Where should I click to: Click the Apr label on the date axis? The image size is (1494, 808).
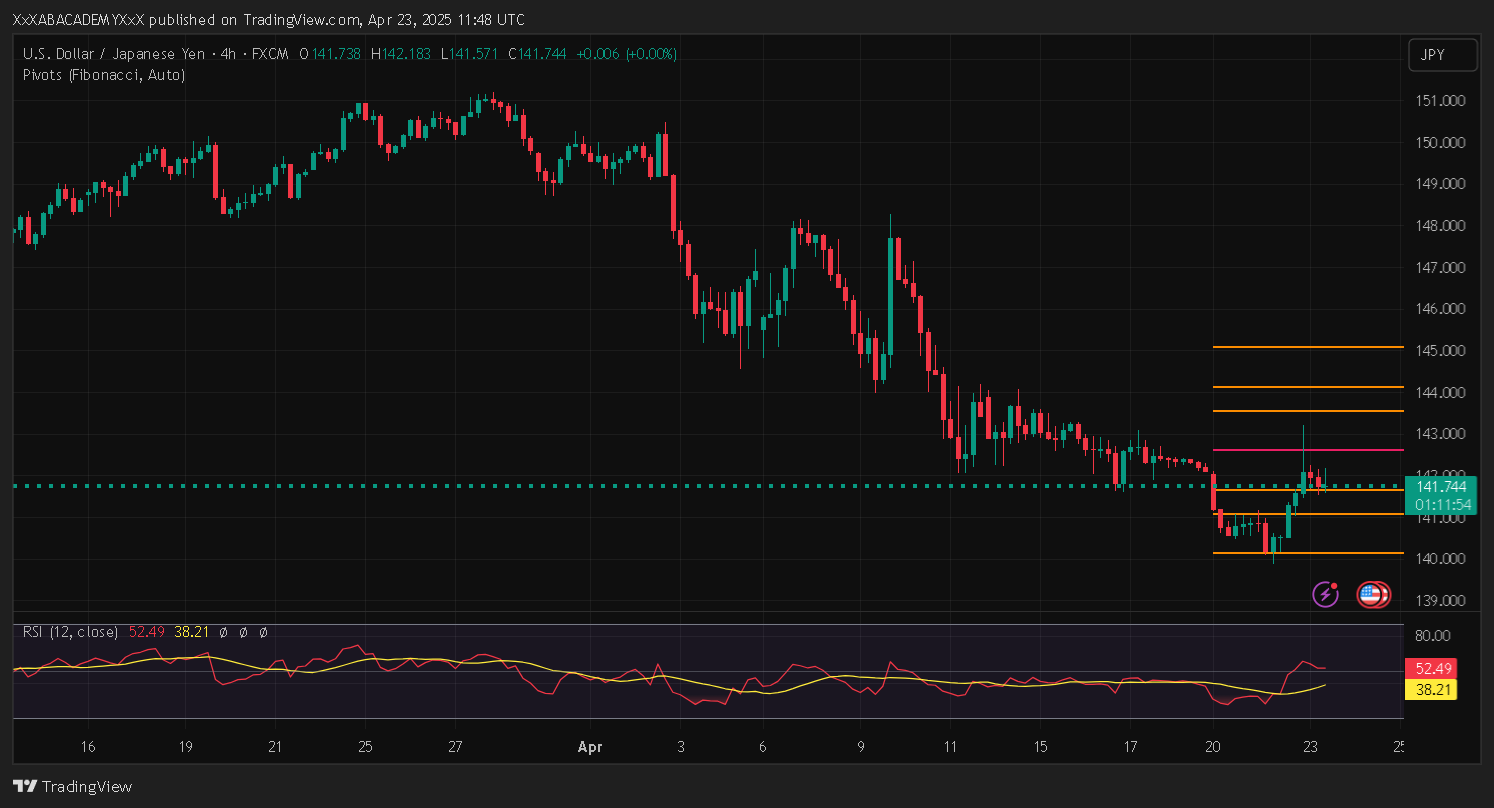pyautogui.click(x=588, y=747)
